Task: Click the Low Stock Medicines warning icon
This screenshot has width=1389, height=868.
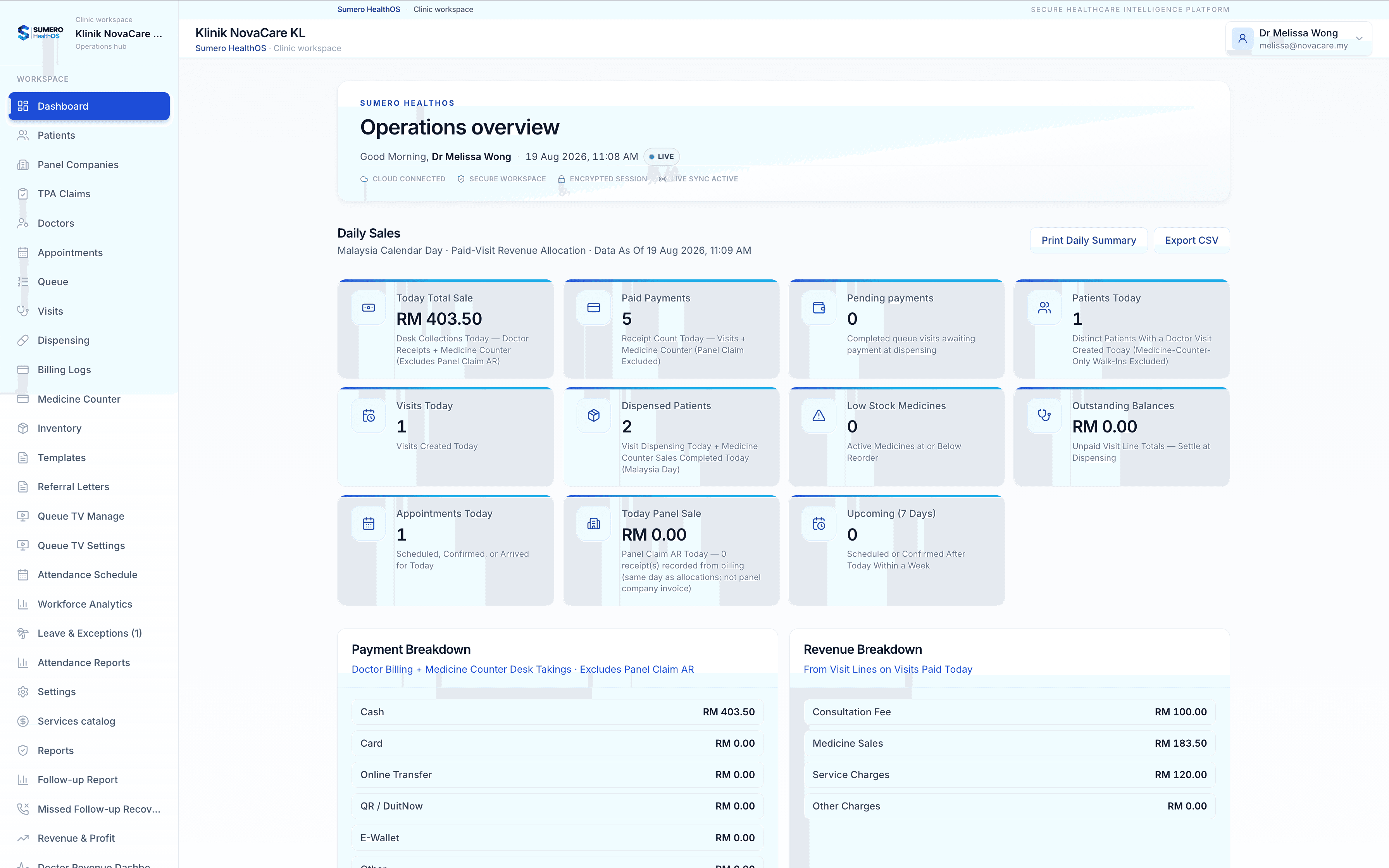Action: pyautogui.click(x=819, y=416)
